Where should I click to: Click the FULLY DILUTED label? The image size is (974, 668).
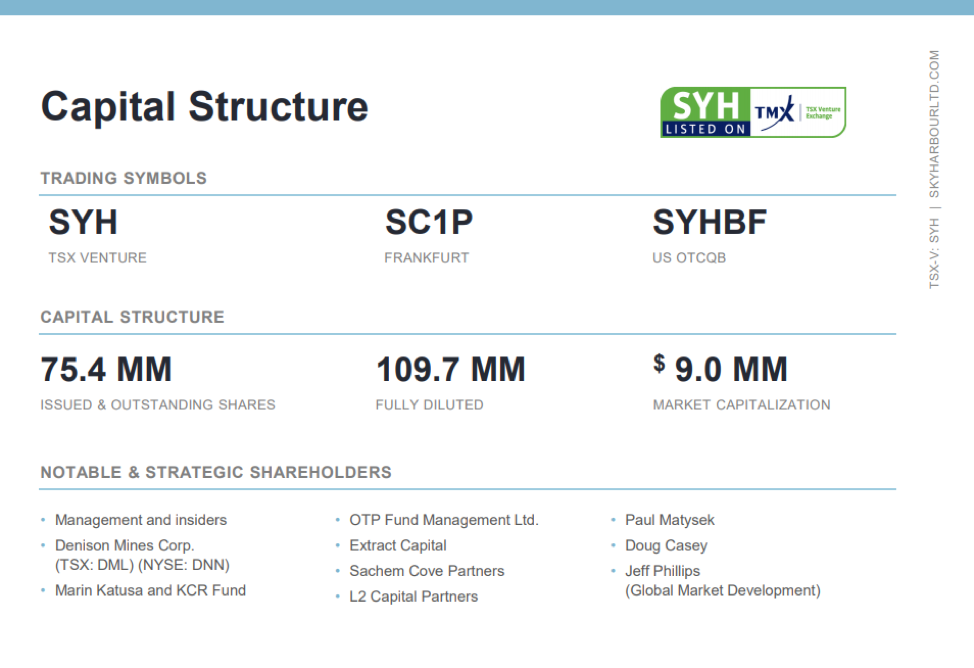(x=429, y=405)
